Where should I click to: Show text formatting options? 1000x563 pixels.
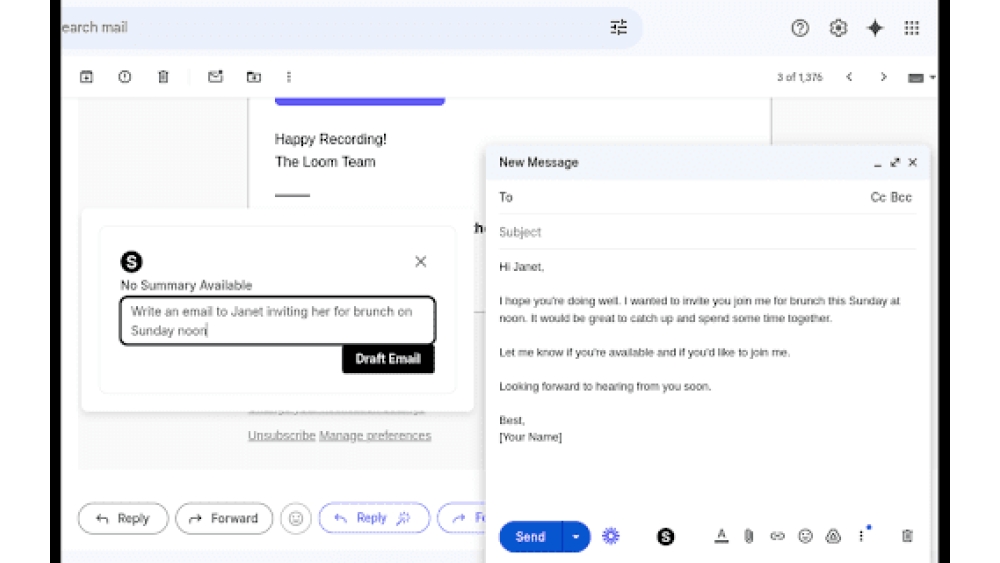point(721,536)
